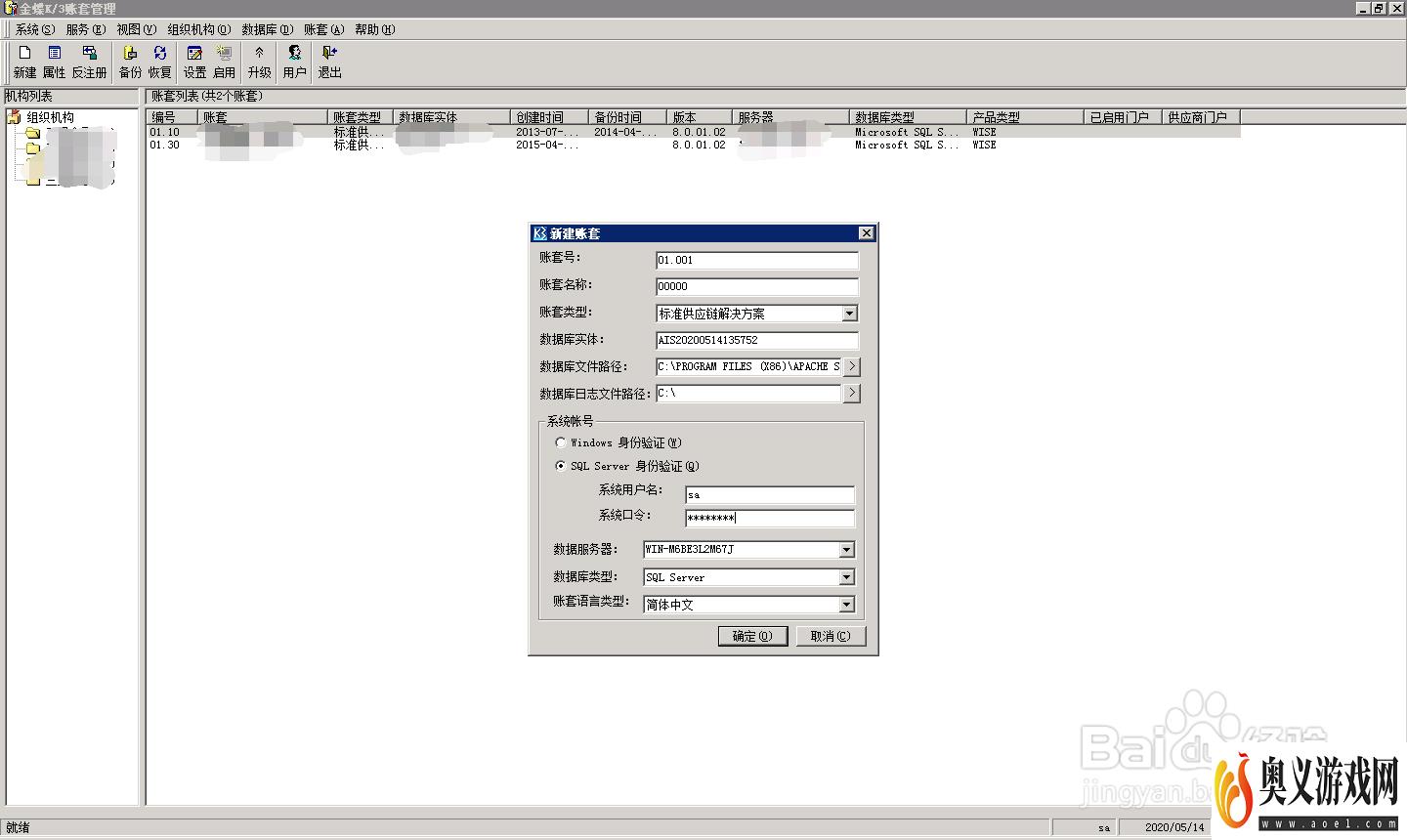Screen dimensions: 1407x840
Task: Open the 账套类型 dropdown
Action: 849,314
